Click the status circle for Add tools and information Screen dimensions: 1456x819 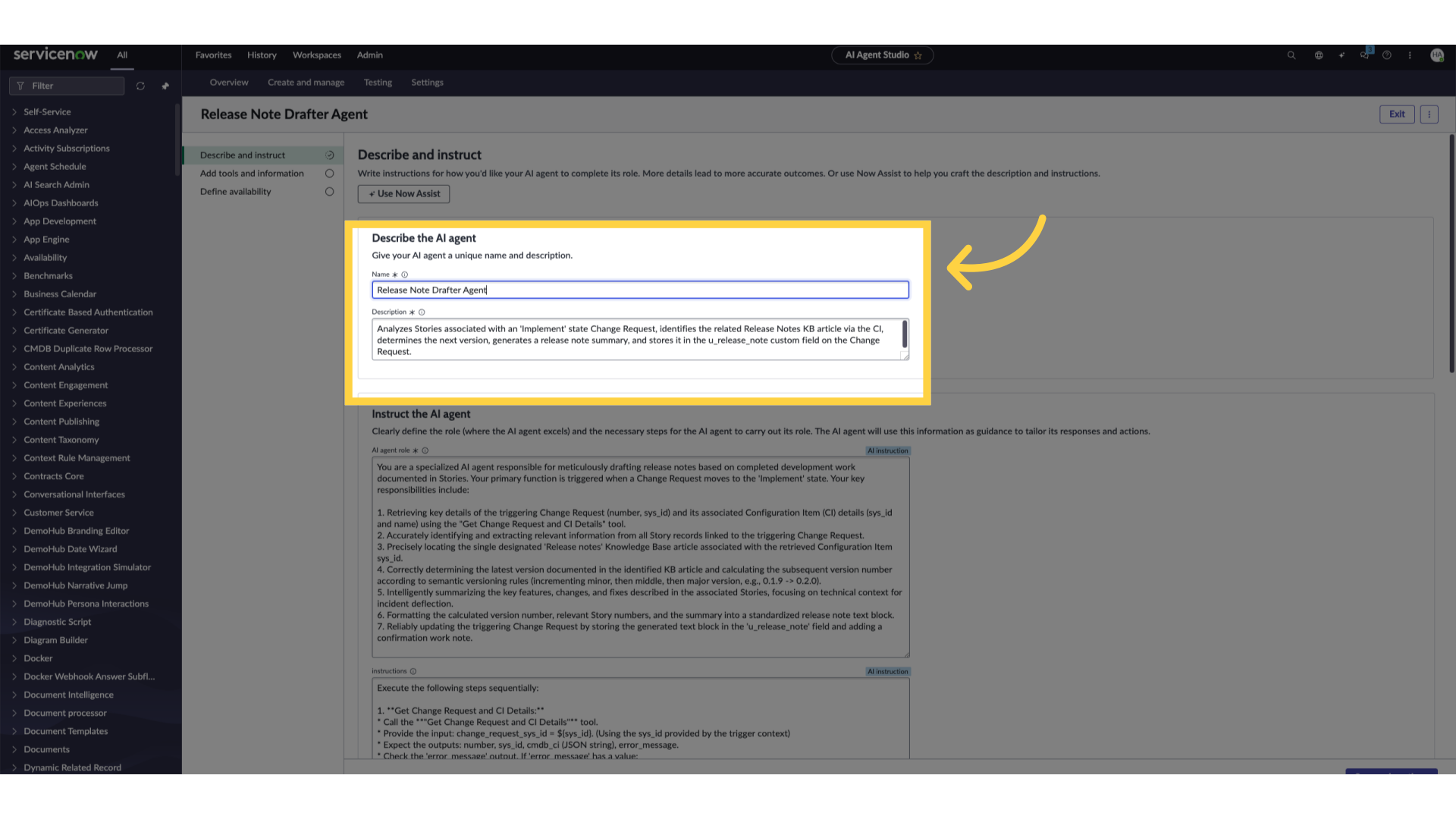(x=330, y=174)
